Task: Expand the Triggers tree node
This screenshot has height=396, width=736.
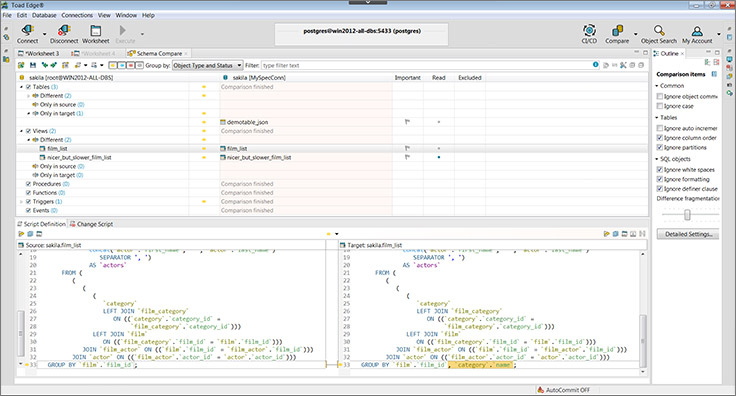Action: [x=21, y=202]
